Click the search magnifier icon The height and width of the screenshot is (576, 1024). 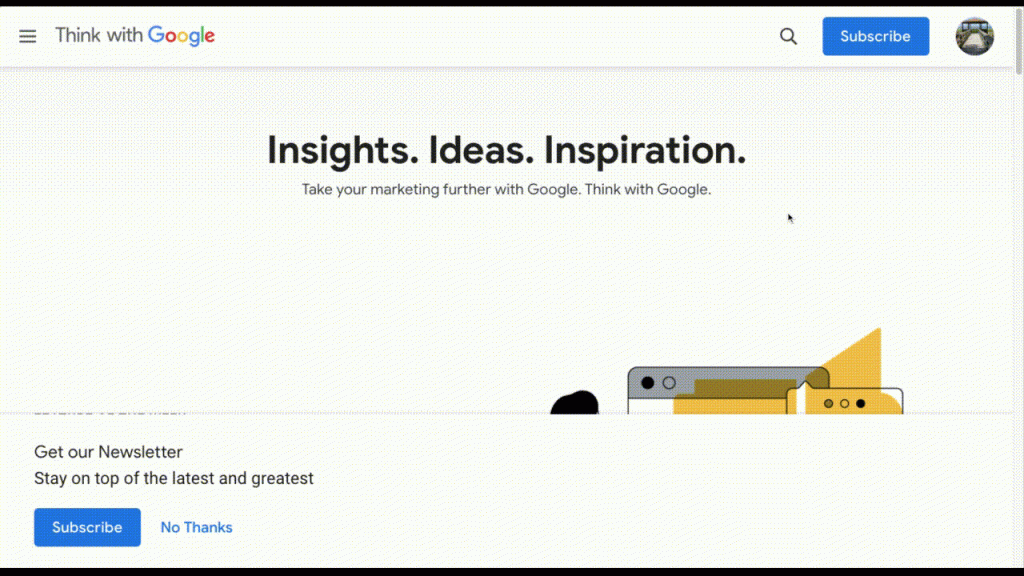[x=788, y=36]
